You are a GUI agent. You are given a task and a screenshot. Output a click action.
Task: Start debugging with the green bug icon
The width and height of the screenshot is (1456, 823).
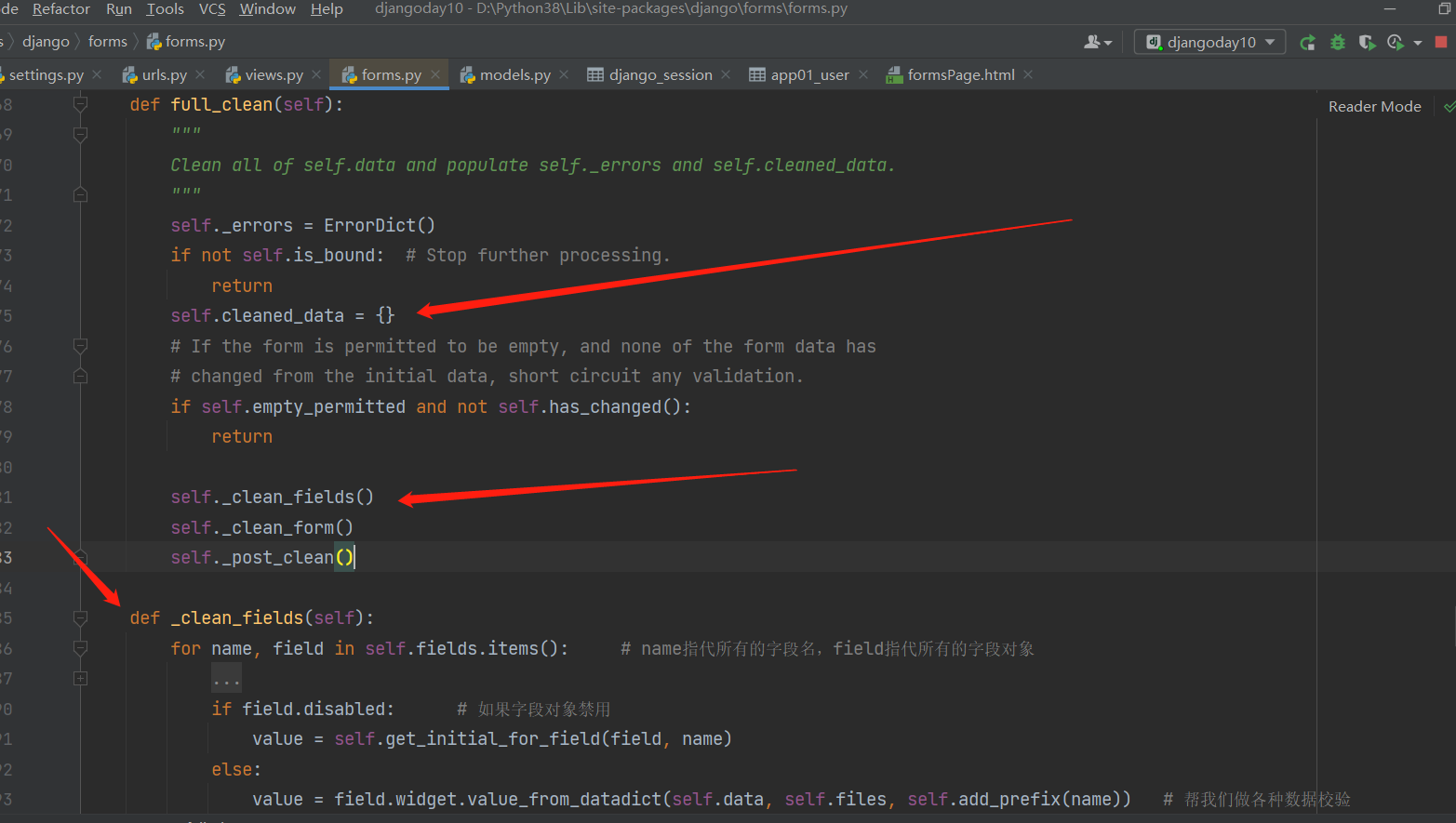point(1337,42)
